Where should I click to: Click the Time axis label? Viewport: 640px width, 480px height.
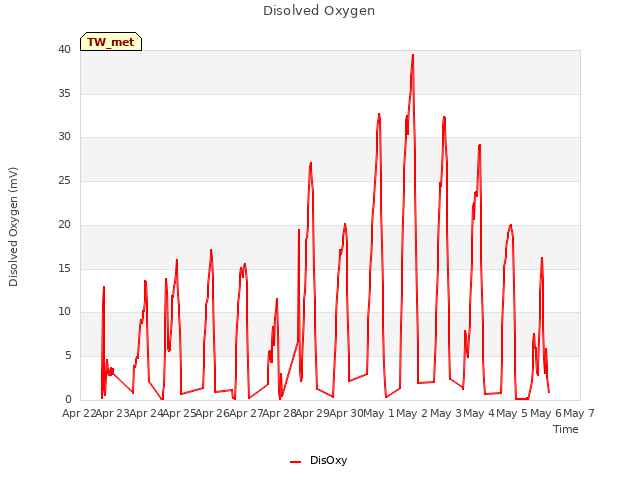coord(566,429)
